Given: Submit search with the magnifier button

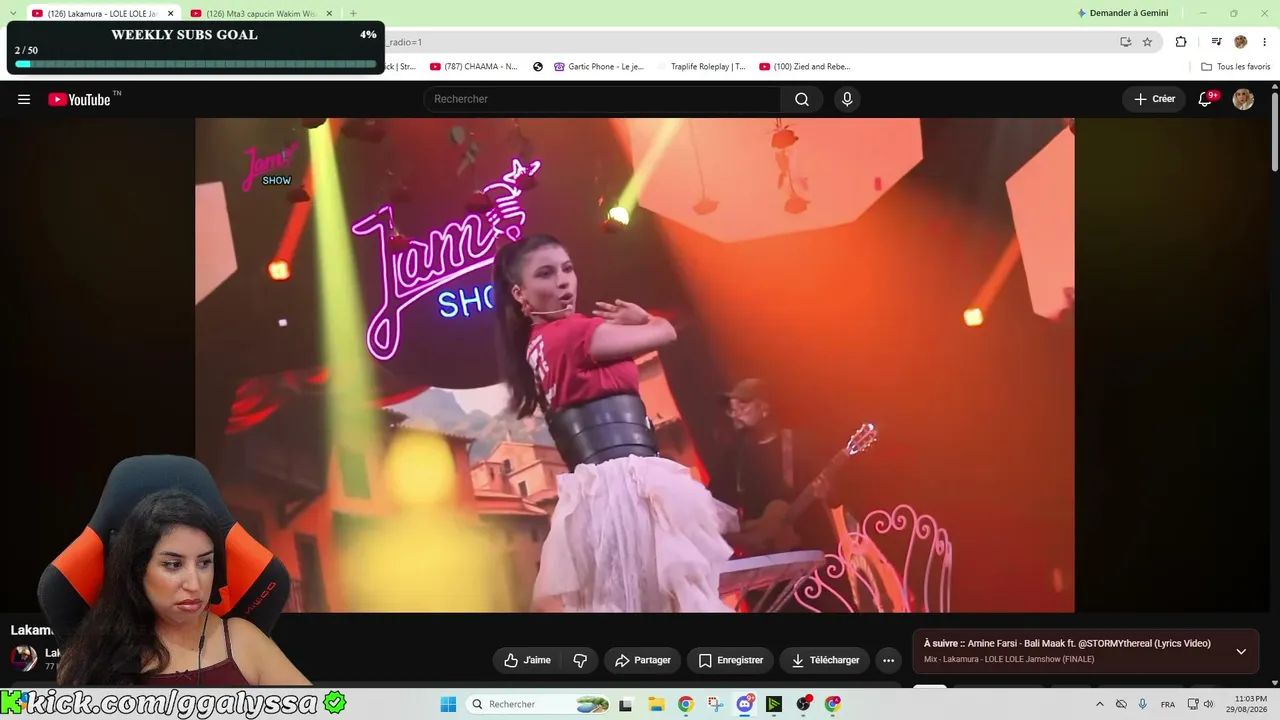Looking at the screenshot, I should point(802,99).
